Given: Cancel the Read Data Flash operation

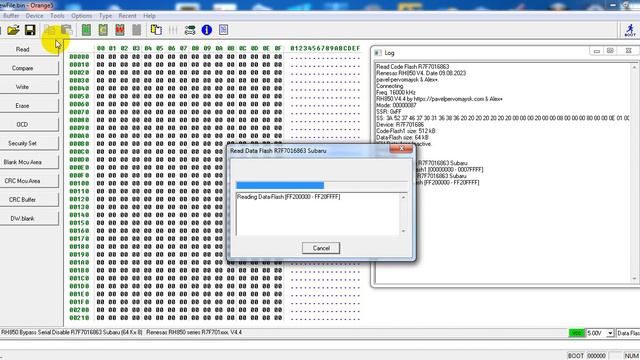Looking at the screenshot, I should coord(321,248).
